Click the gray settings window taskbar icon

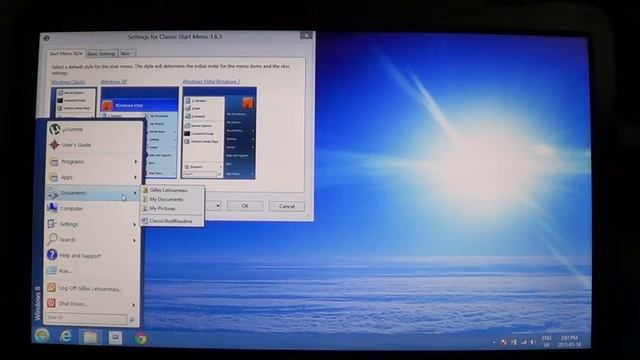click(115, 338)
